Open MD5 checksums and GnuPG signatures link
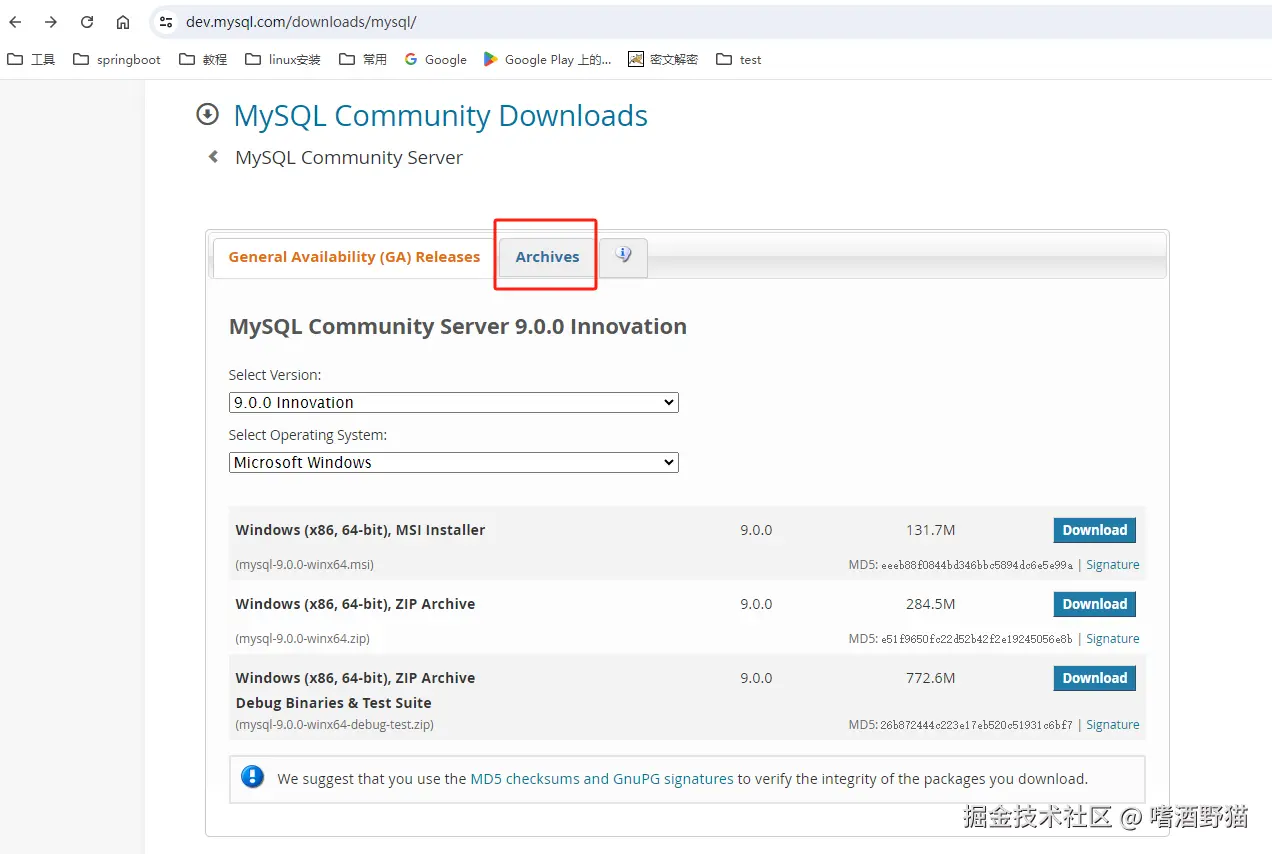 [x=602, y=778]
